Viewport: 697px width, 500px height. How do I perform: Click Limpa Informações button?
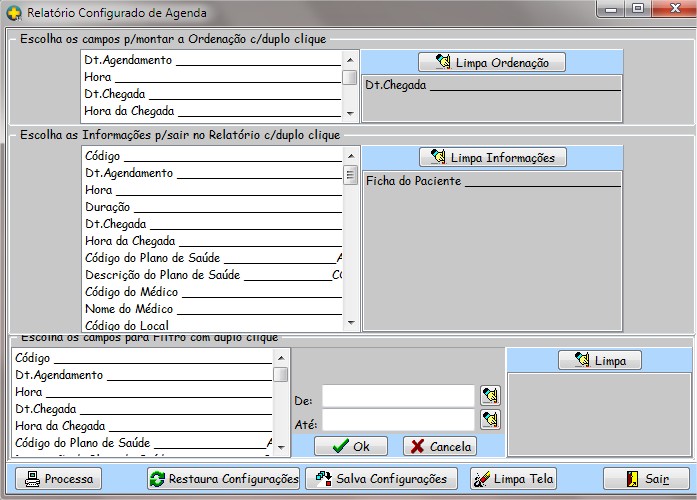click(x=493, y=157)
